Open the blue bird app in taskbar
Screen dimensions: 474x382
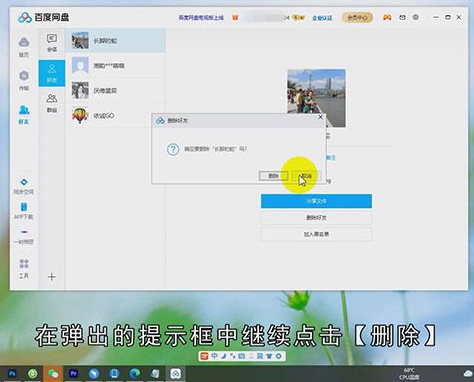pos(94,373)
